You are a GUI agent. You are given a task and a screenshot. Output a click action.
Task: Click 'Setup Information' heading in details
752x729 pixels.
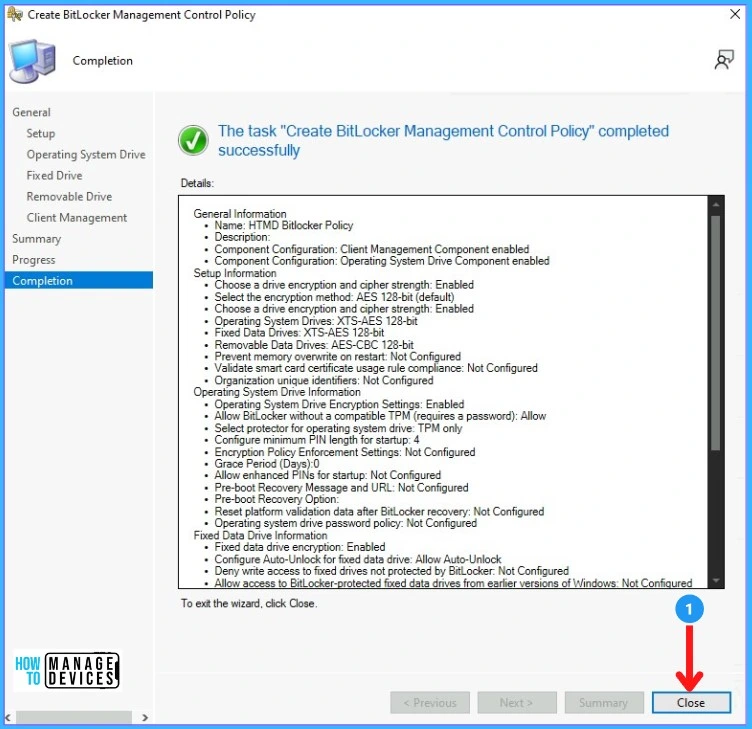pos(235,273)
